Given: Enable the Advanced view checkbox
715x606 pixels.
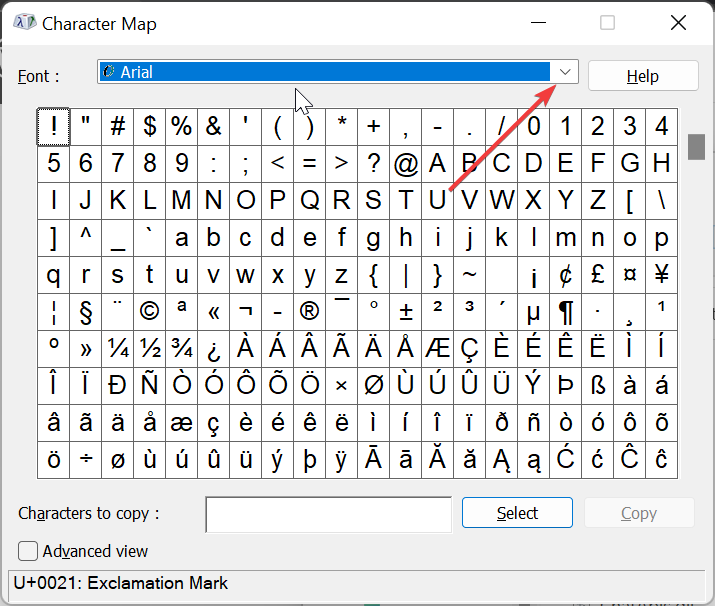Looking at the screenshot, I should [x=28, y=551].
